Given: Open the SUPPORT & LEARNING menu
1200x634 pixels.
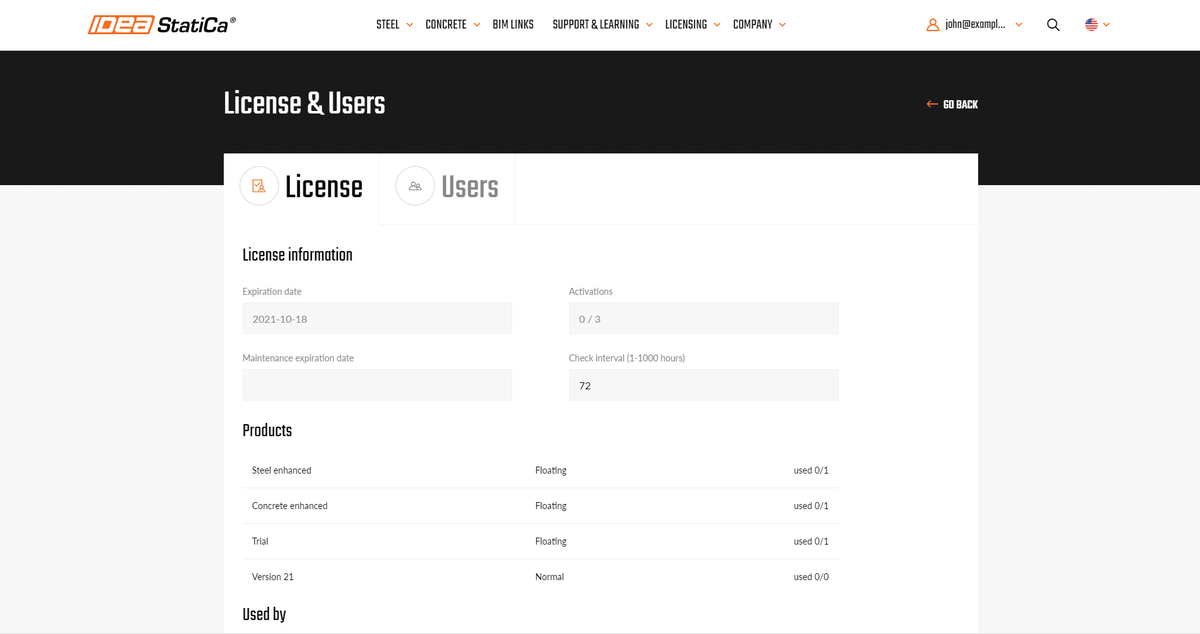Looking at the screenshot, I should [x=596, y=24].
